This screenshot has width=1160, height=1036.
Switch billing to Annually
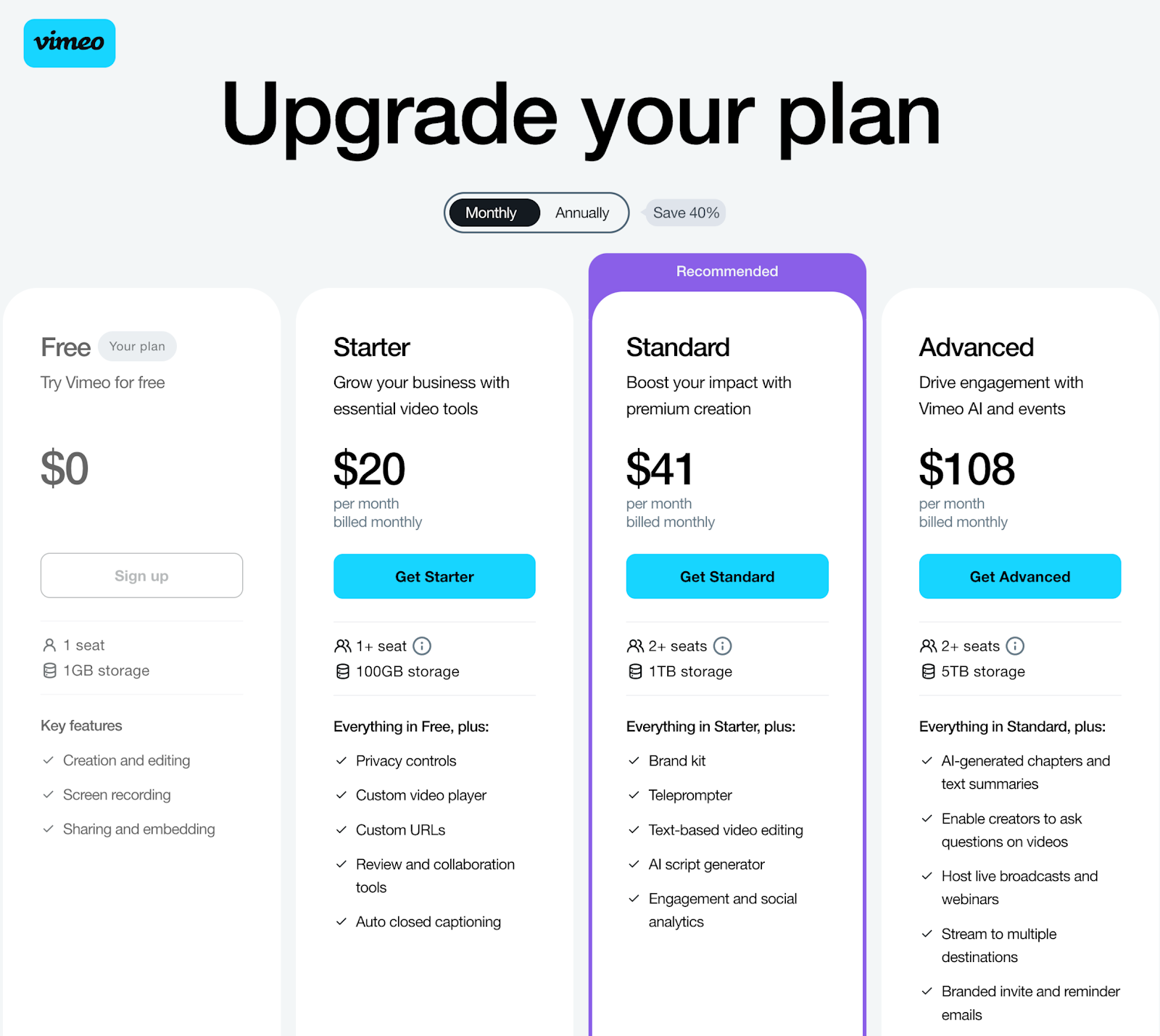581,212
